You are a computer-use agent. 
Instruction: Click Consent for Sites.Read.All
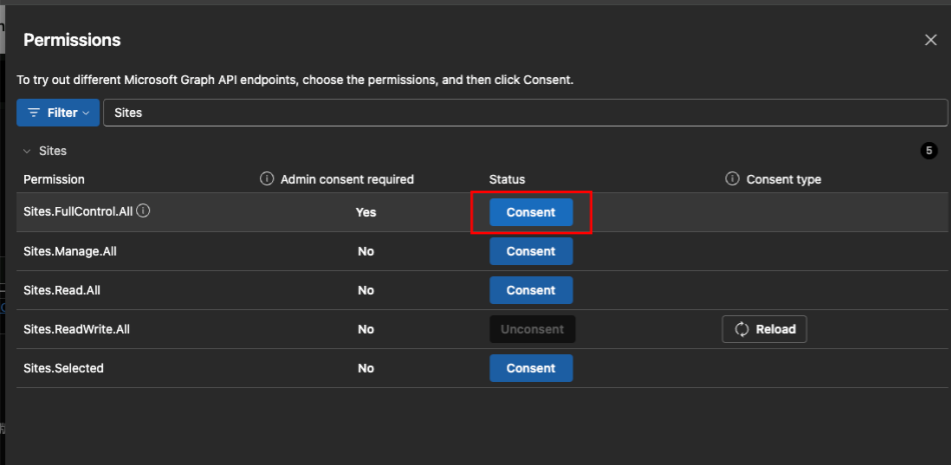tap(531, 290)
